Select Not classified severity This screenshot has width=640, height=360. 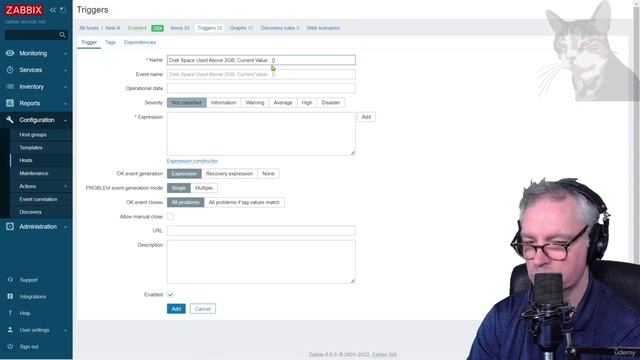click(x=187, y=102)
